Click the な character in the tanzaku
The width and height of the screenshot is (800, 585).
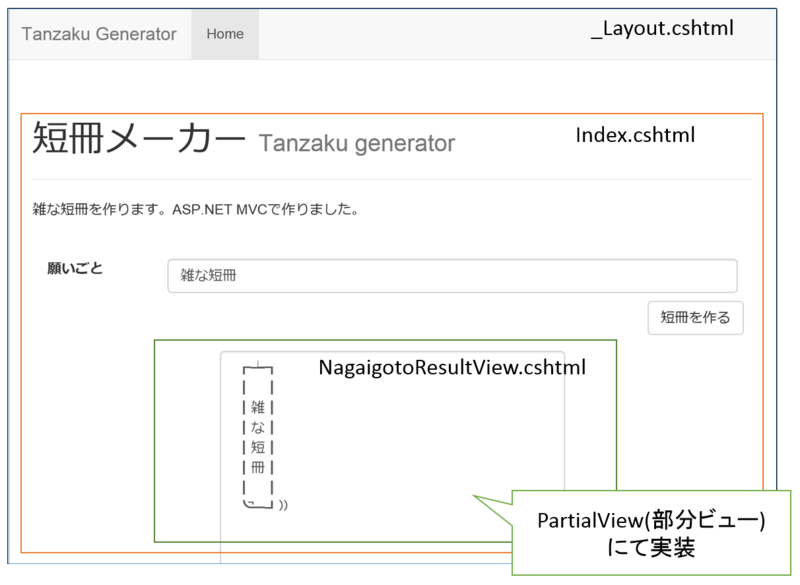257,427
